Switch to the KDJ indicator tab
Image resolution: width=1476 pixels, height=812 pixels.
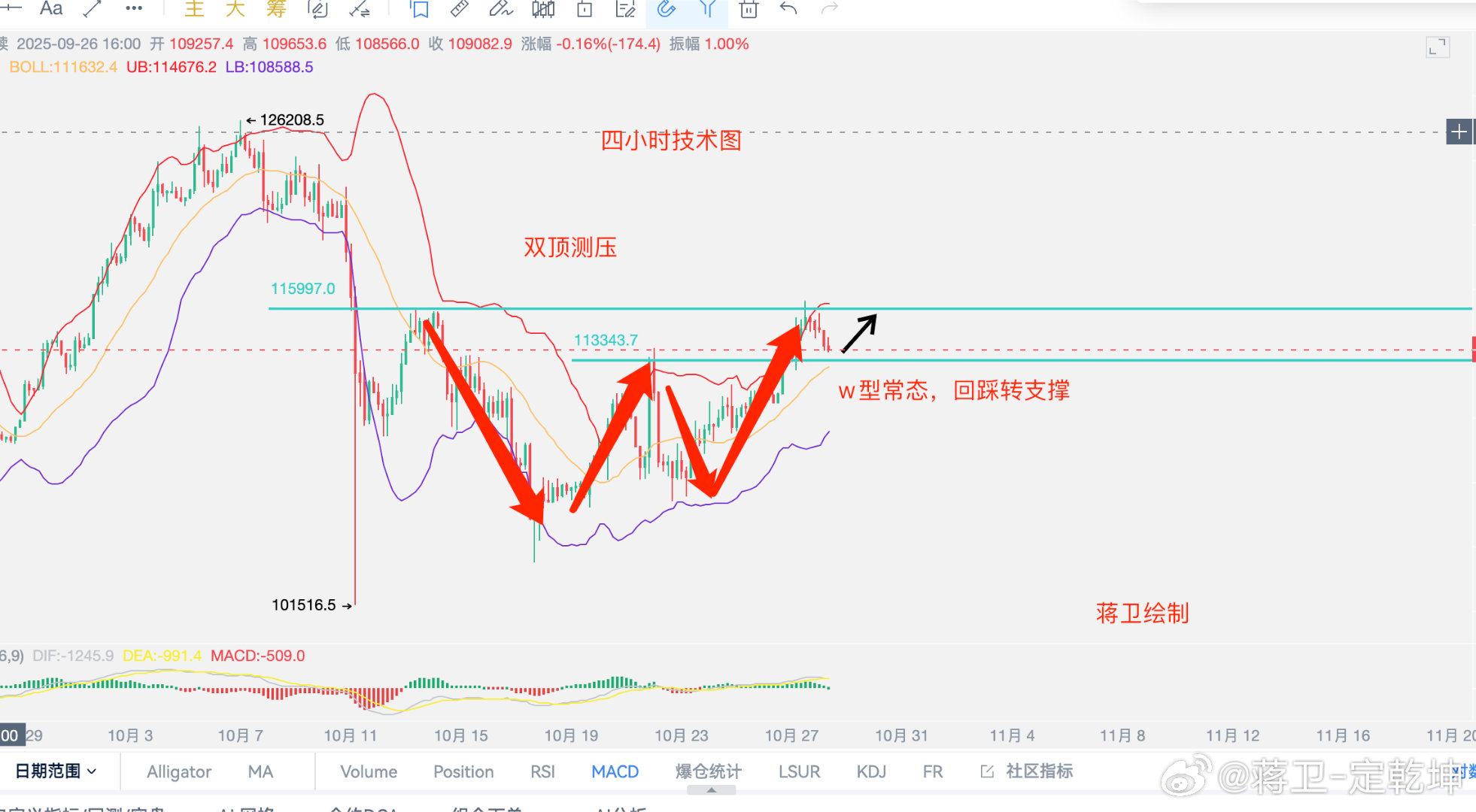click(x=870, y=771)
